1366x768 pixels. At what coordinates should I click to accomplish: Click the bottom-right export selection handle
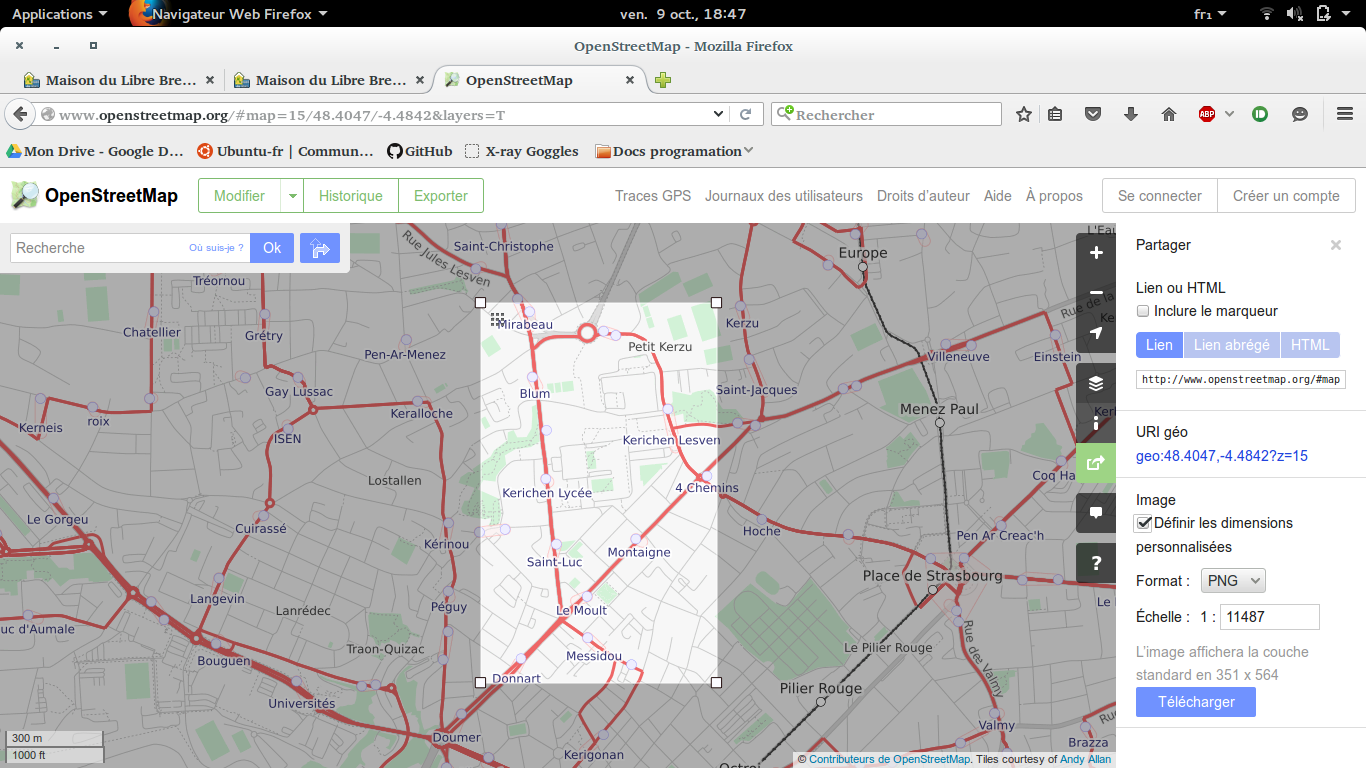[x=716, y=682]
